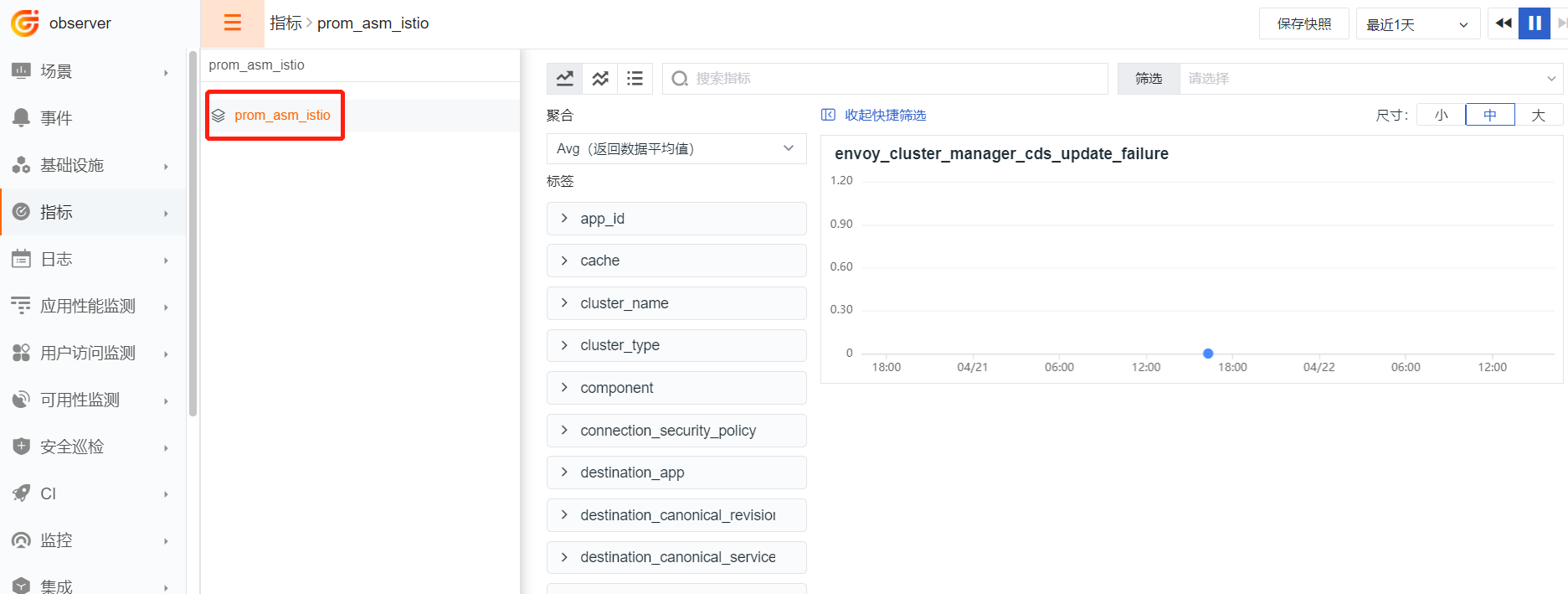Viewport: 1568px width, 594px height.
Task: Click the 集成 sidebar icon
Action: 21,586
